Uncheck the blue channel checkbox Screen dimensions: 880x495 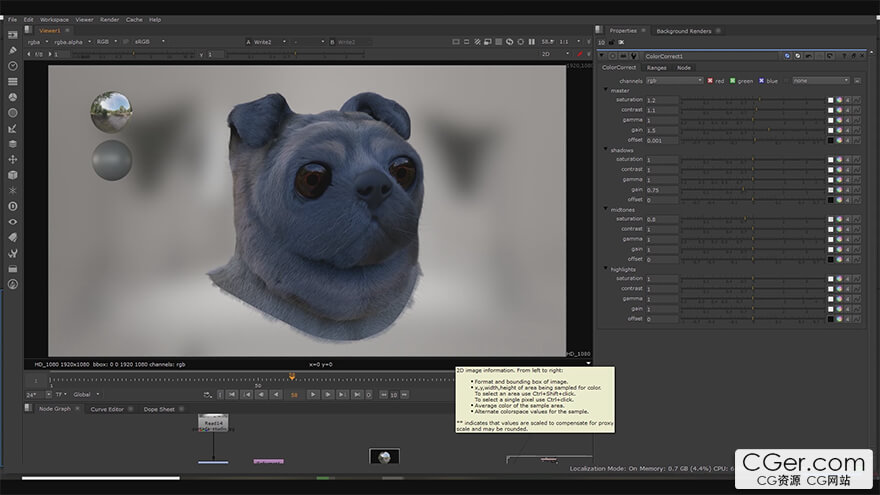[x=761, y=80]
